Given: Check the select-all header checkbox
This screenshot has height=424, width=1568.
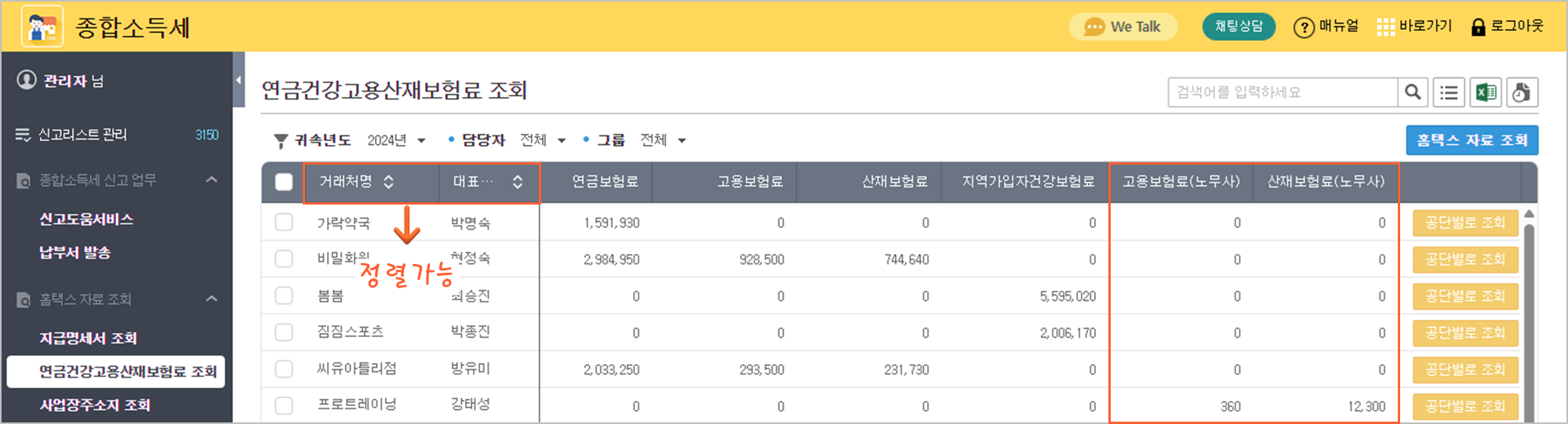Looking at the screenshot, I should 284,182.
